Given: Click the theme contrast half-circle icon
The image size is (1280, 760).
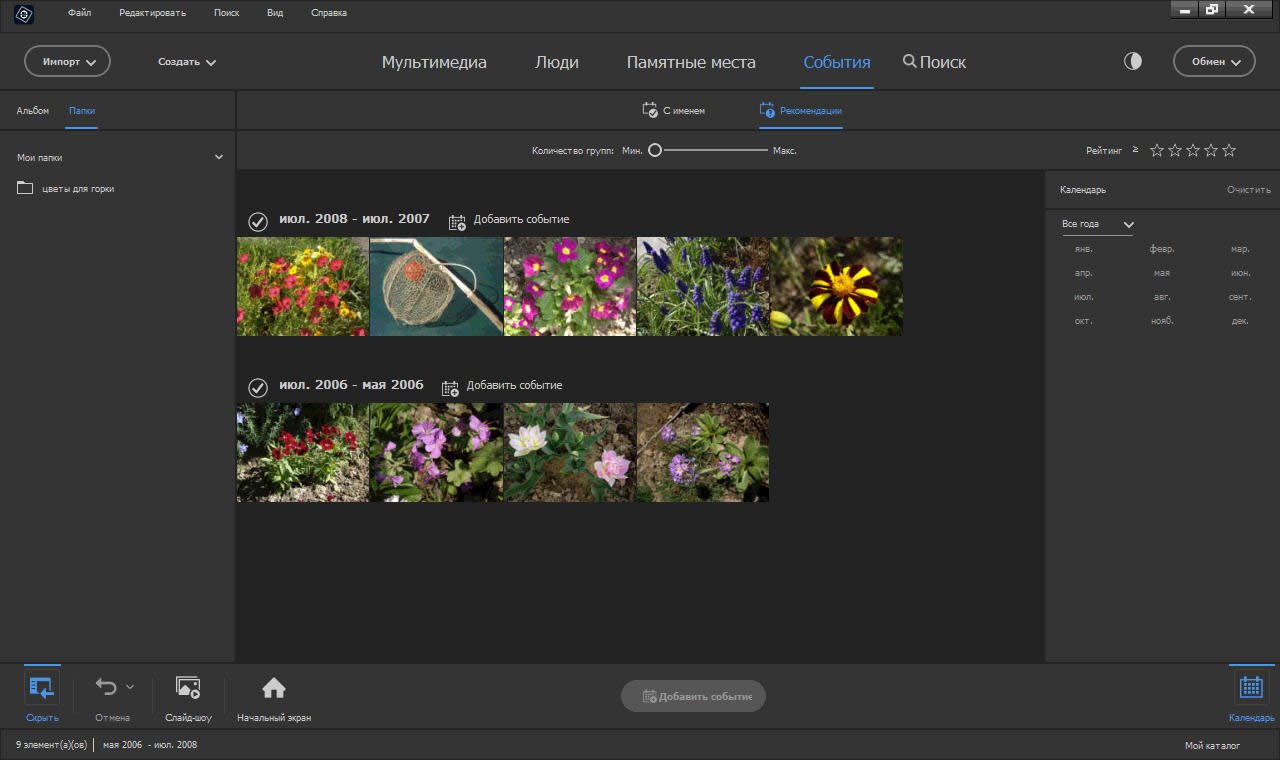Looking at the screenshot, I should (1133, 61).
